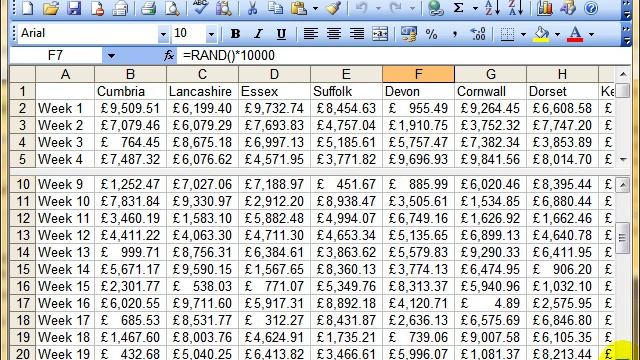Toggle Align Right
Screen dimensions: 640x360
[357, 34]
